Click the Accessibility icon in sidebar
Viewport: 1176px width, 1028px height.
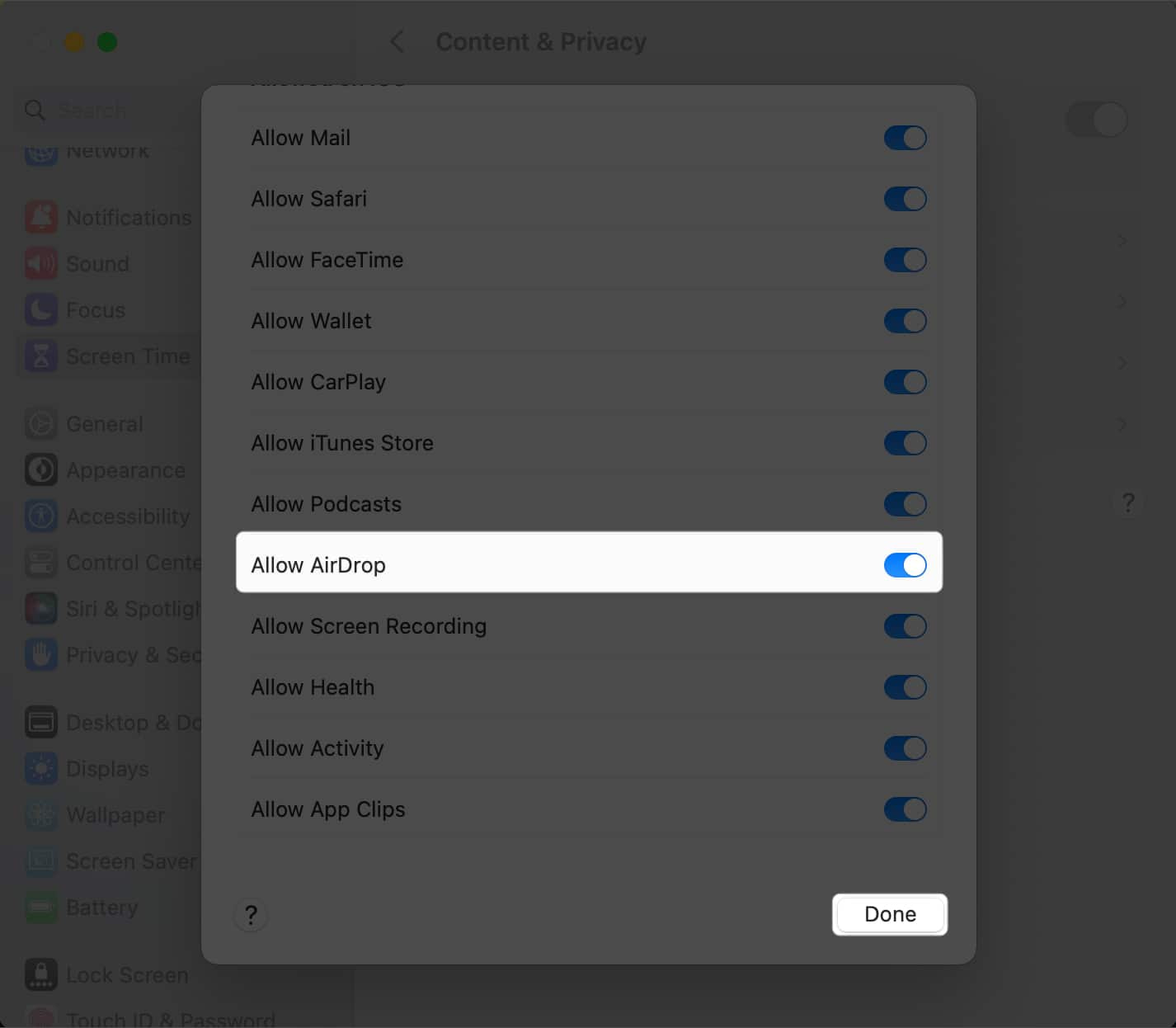41,516
